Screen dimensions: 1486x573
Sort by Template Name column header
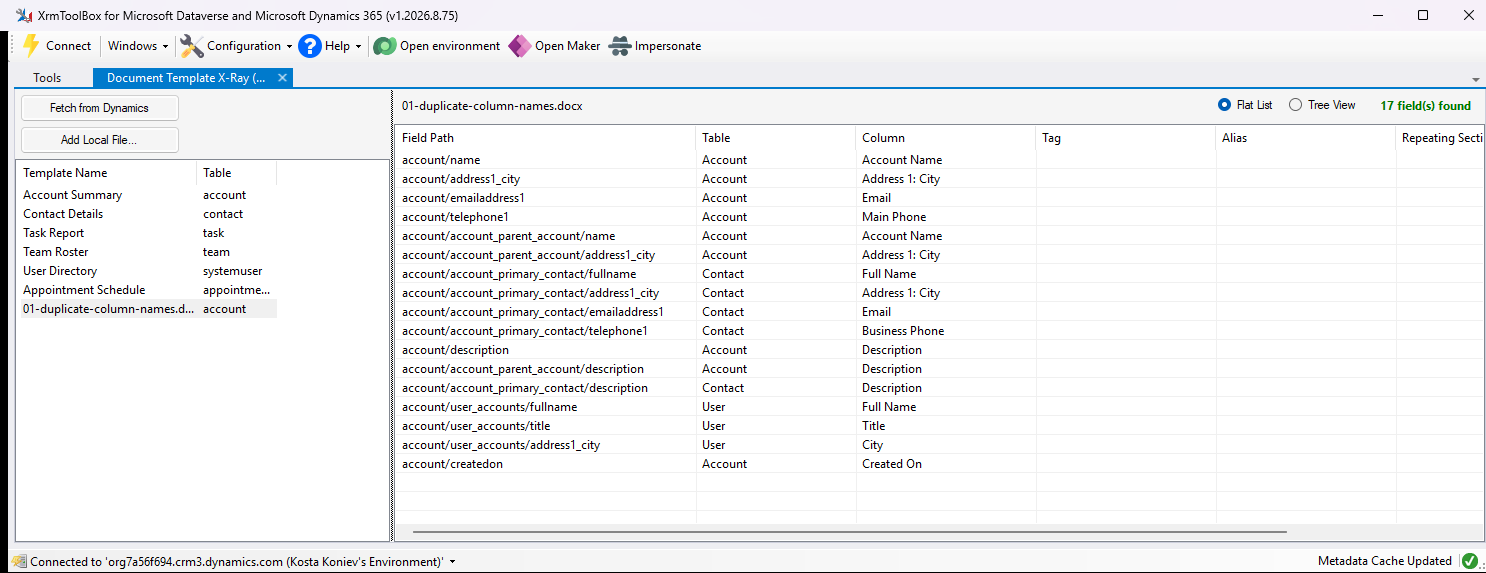point(106,173)
